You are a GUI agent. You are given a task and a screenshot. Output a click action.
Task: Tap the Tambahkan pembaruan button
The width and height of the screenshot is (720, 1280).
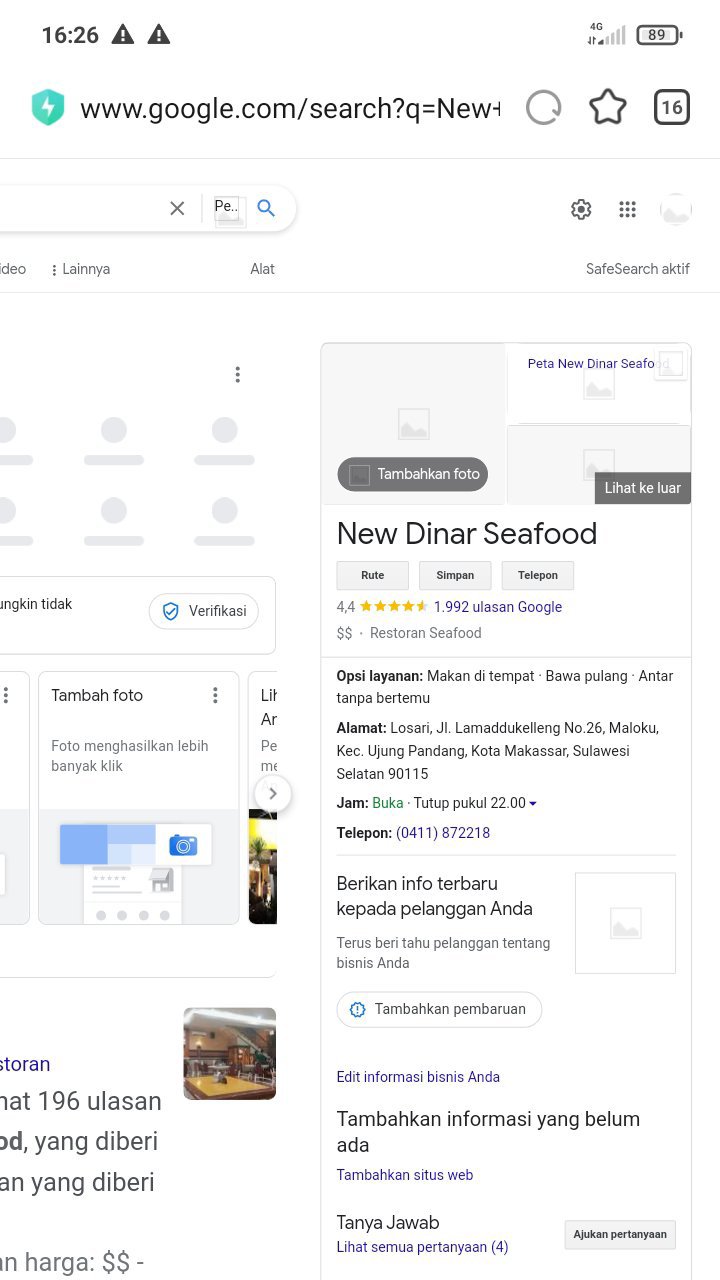point(439,1009)
